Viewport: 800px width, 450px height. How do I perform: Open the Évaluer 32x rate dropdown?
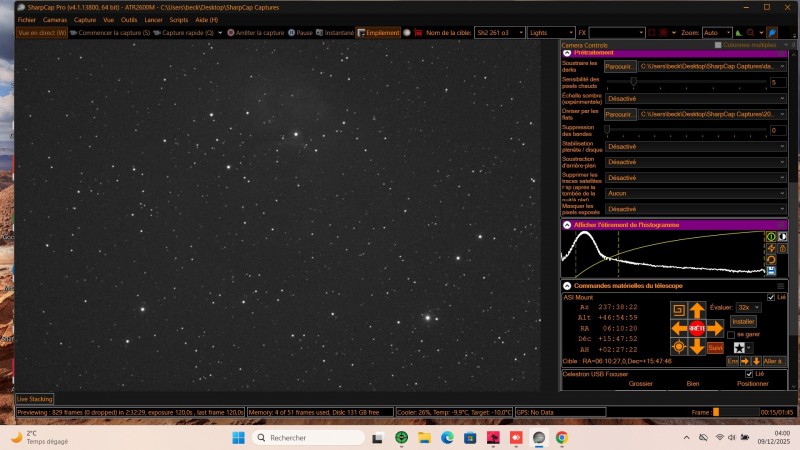[746, 307]
